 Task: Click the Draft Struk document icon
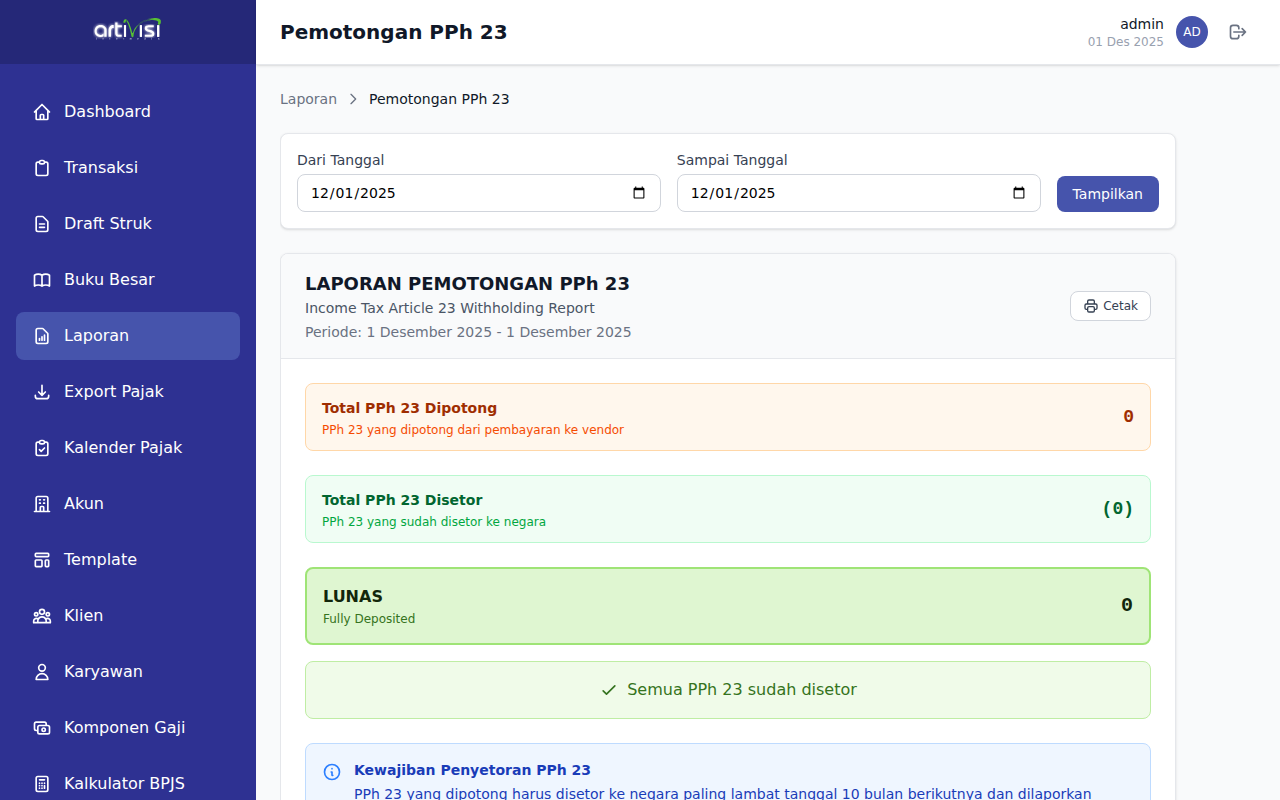(42, 224)
